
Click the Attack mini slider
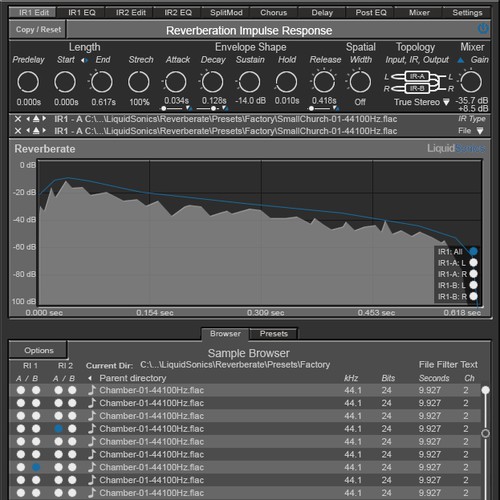pyautogui.click(x=172, y=108)
